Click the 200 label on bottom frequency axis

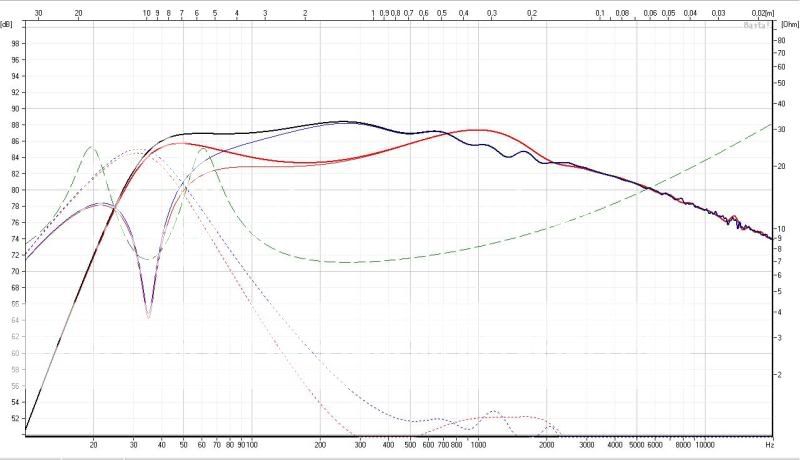point(320,443)
